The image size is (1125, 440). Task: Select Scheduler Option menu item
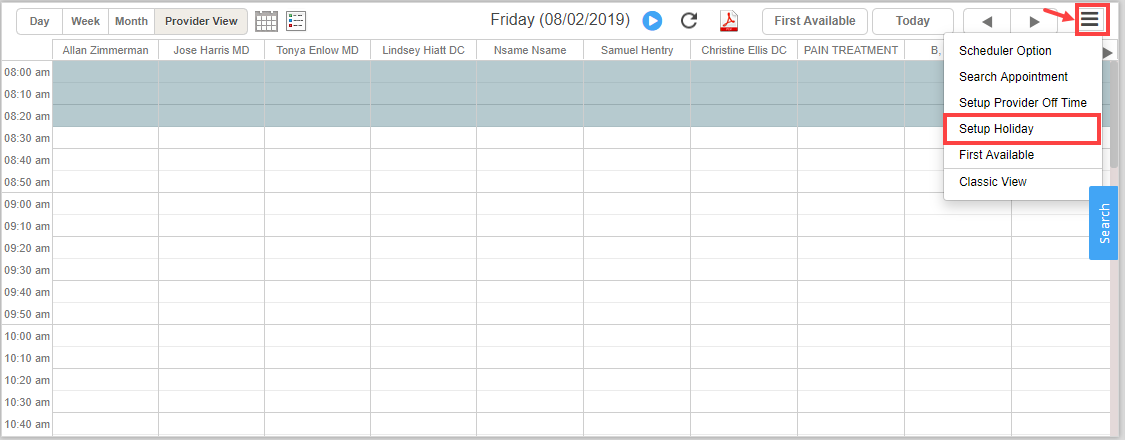1005,51
